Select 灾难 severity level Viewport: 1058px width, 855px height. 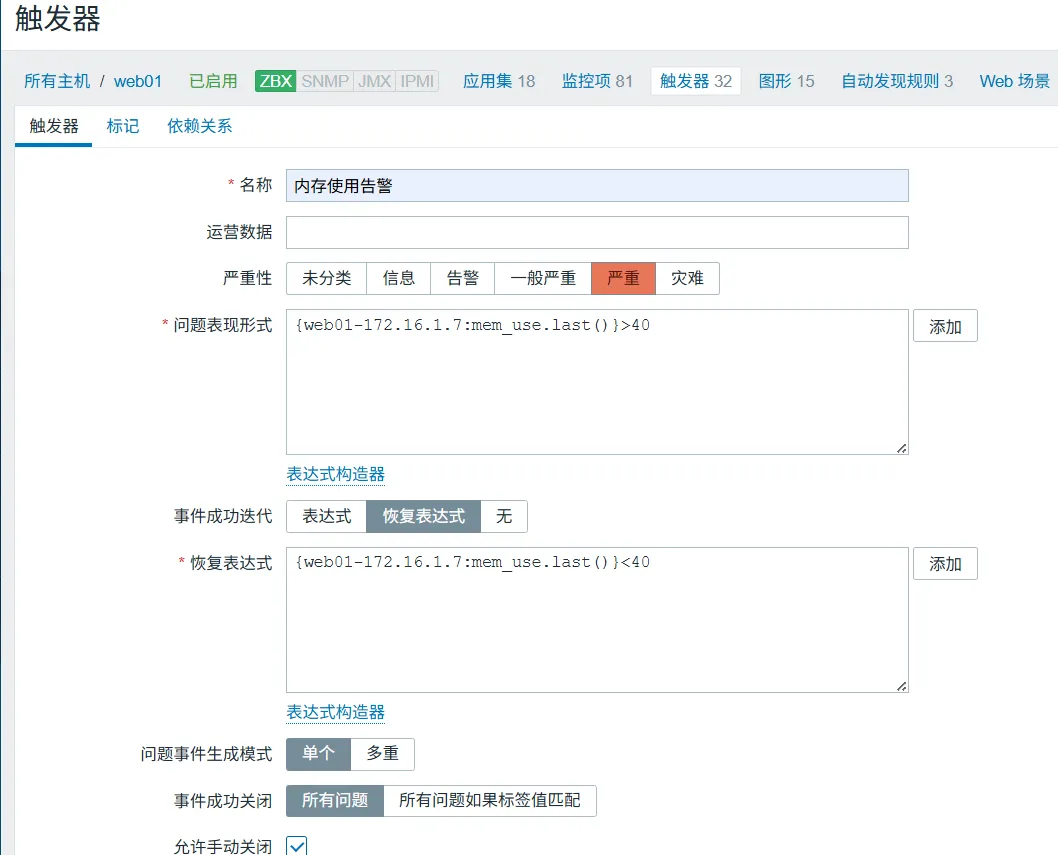pos(687,278)
